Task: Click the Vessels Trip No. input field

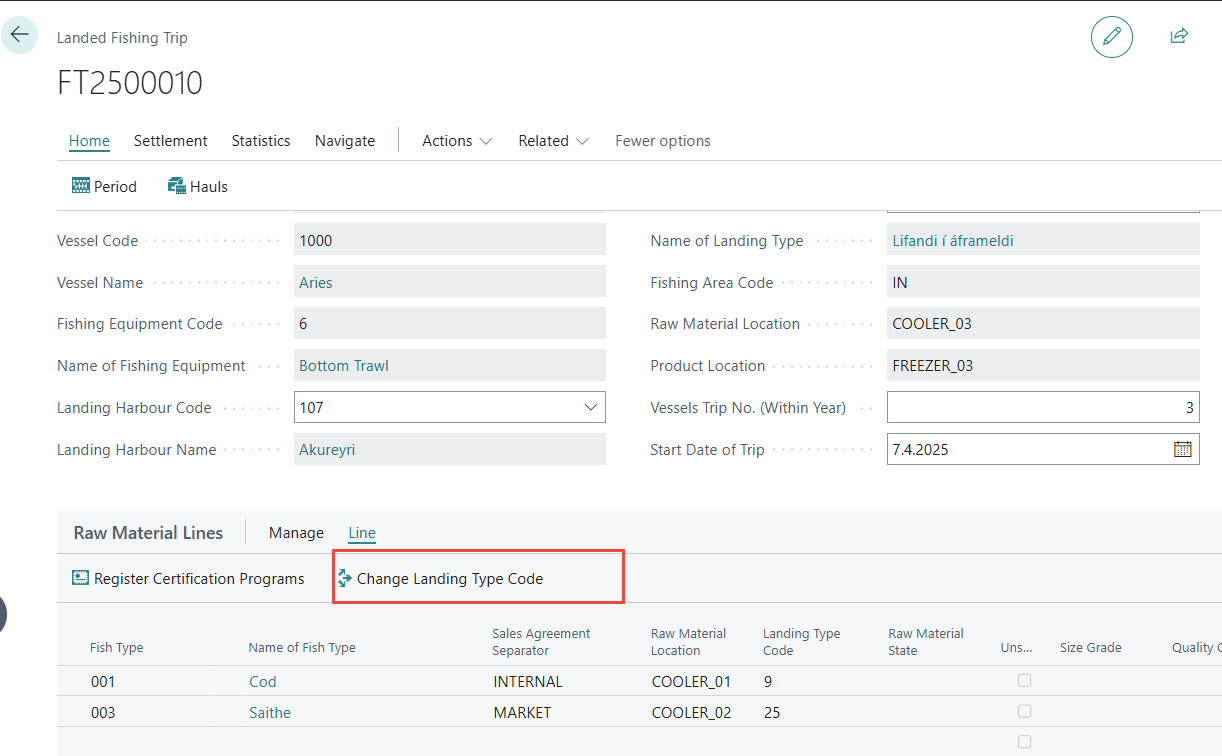Action: tap(1042, 408)
